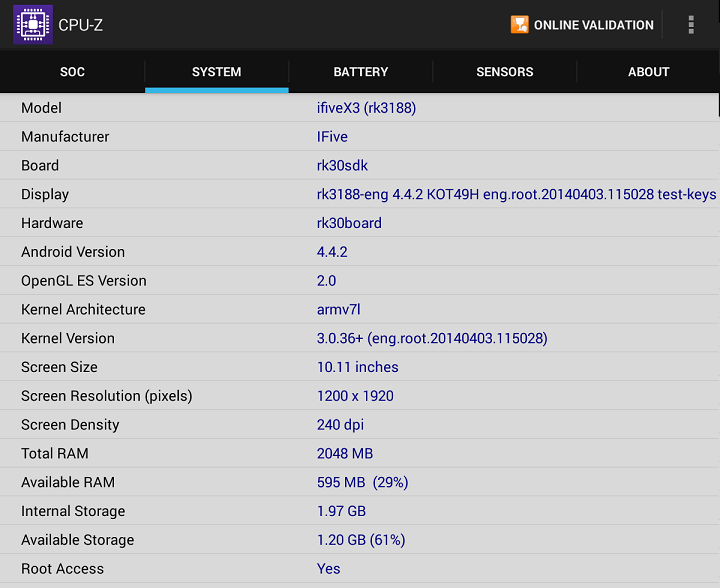
Task: Select the Hardware row label
Action: click(x=52, y=223)
